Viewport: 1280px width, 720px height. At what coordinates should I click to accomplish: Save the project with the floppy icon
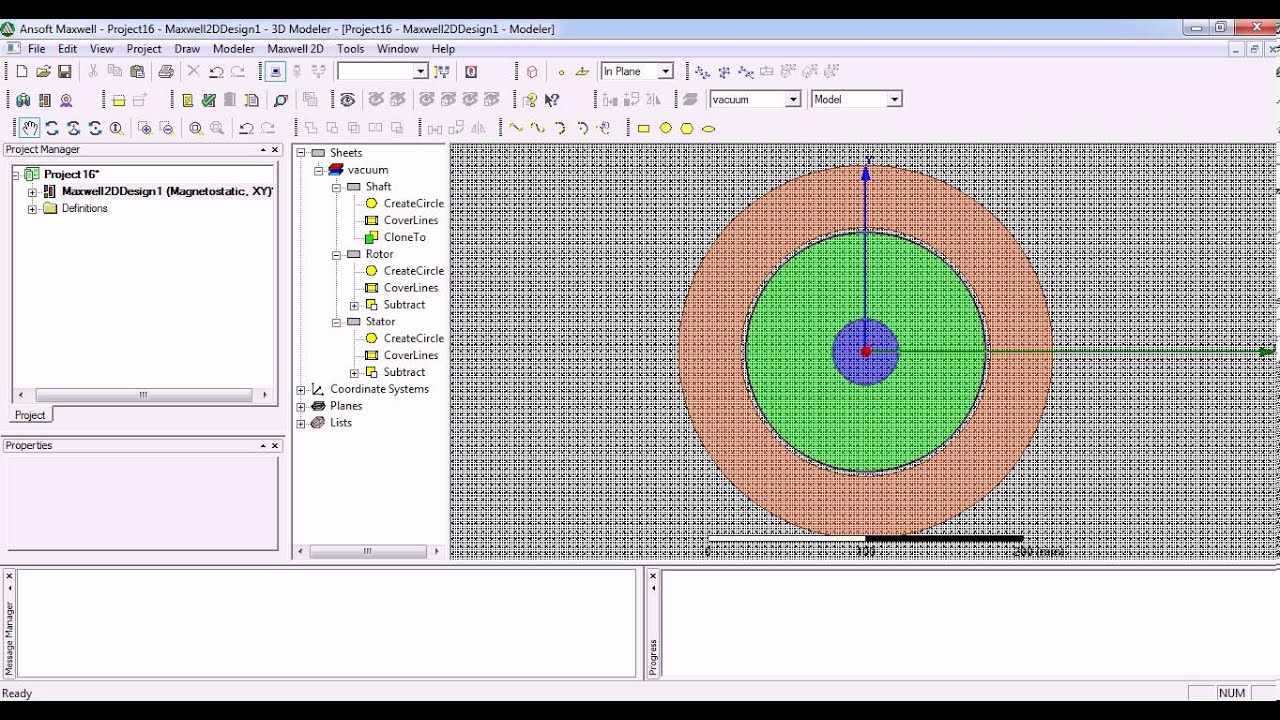pos(64,71)
